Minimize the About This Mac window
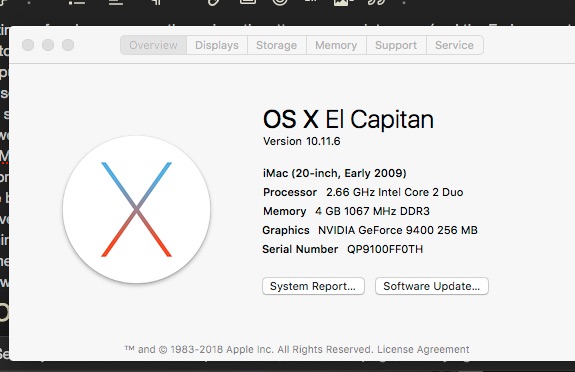Viewport: 575px width, 372px height. pos(48,45)
